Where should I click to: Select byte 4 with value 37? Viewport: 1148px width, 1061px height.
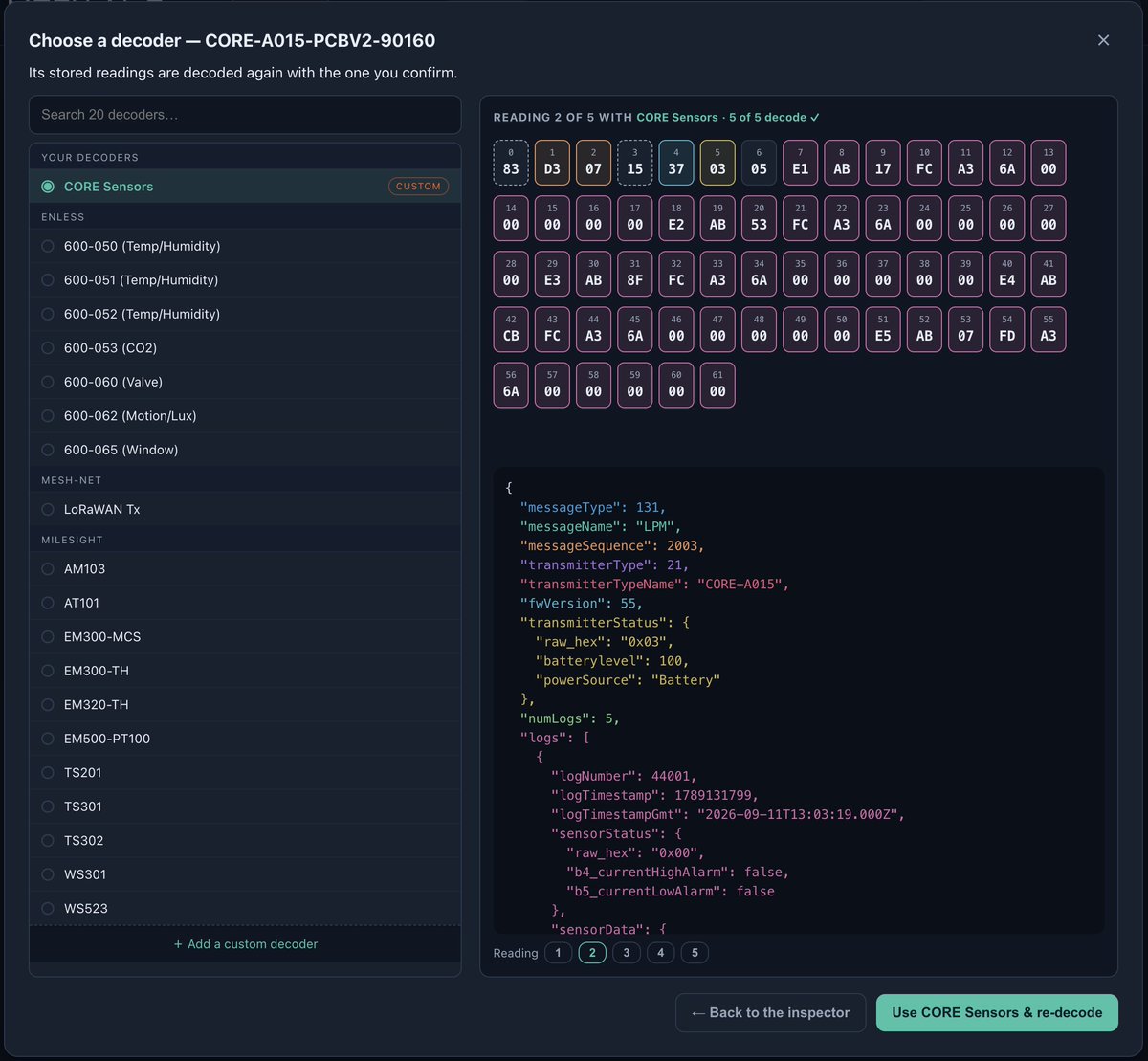(676, 163)
